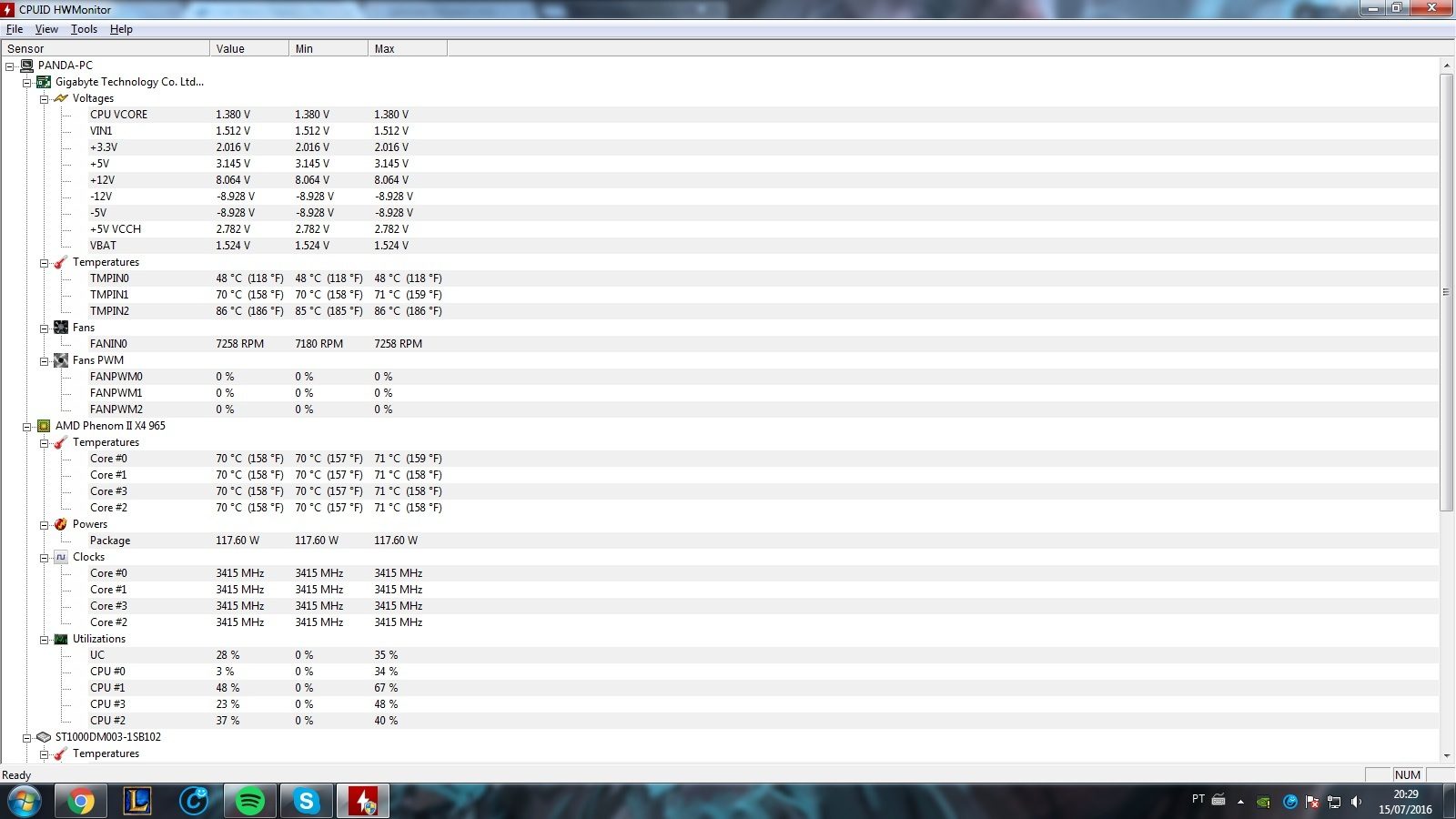1456x819 pixels.
Task: Click the Sensor column header
Action: [105, 48]
